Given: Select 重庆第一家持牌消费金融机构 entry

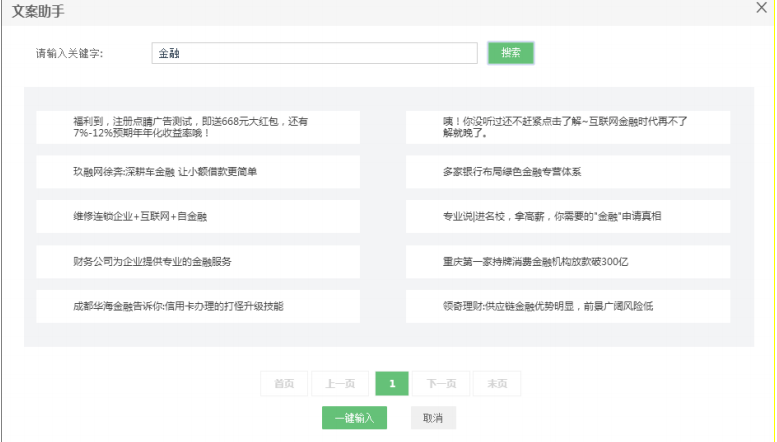Looking at the screenshot, I should point(567,261).
